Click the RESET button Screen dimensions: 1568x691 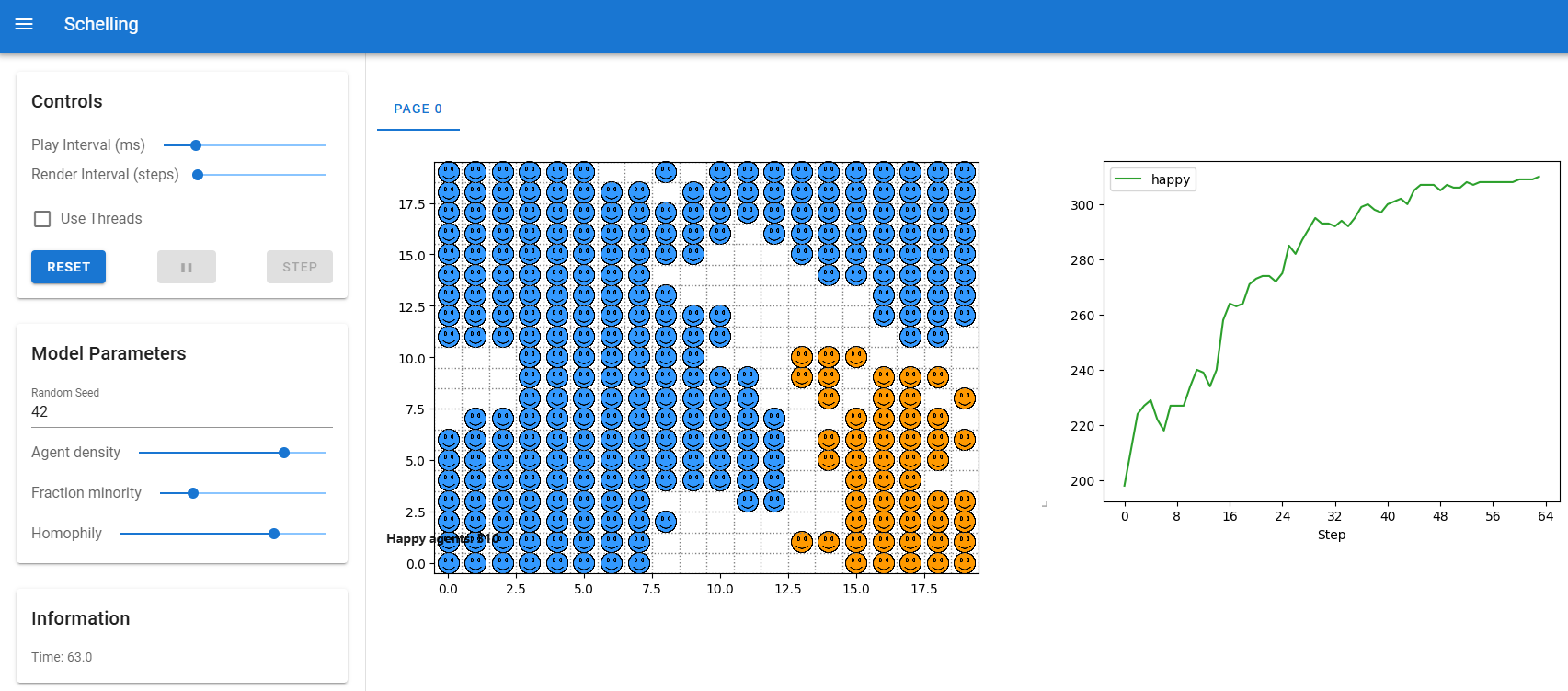click(x=69, y=267)
